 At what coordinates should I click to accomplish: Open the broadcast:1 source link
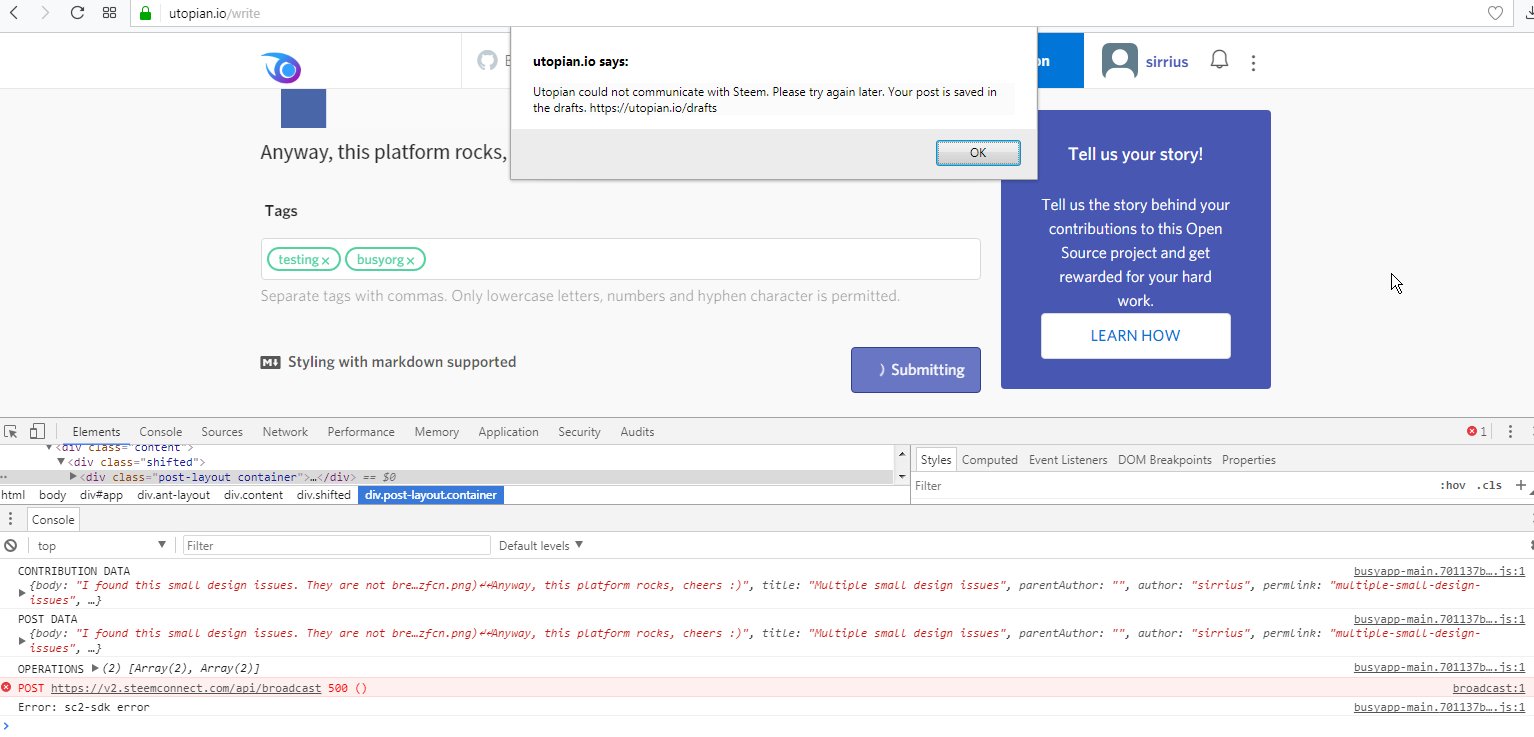coord(1489,688)
